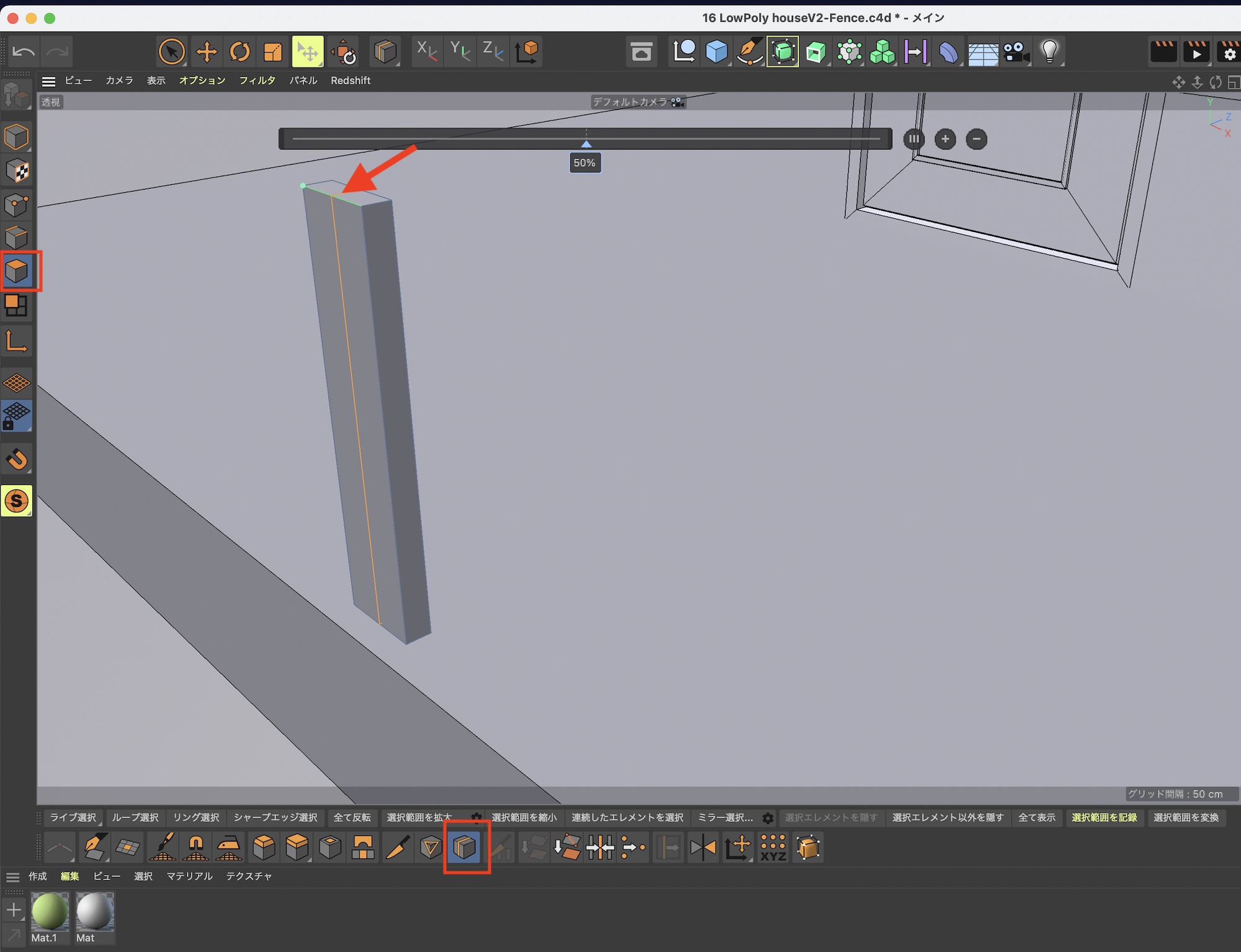Click the 50% loop cut slider handle

(586, 144)
